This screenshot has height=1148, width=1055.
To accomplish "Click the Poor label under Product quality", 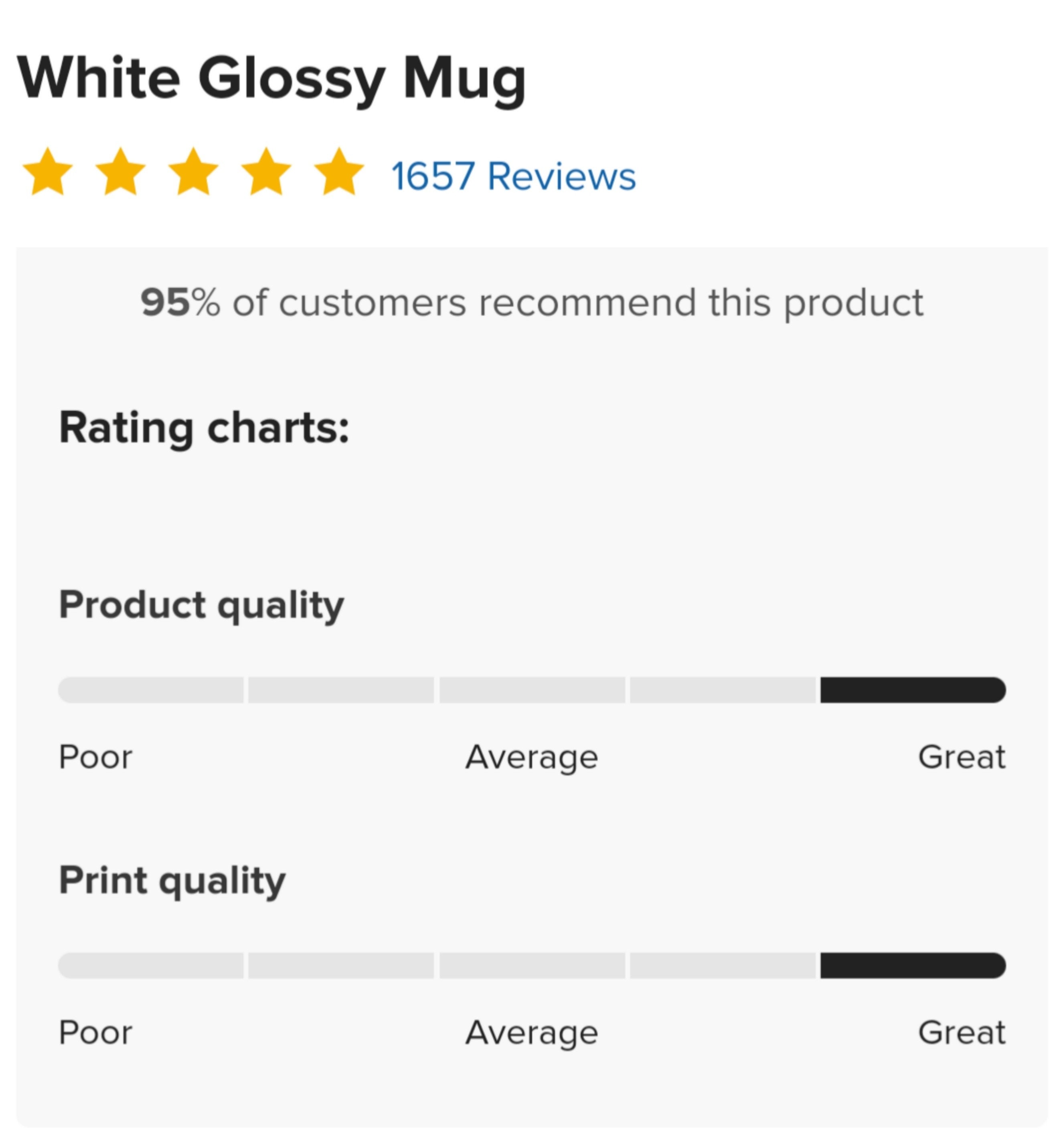I will pos(96,757).
